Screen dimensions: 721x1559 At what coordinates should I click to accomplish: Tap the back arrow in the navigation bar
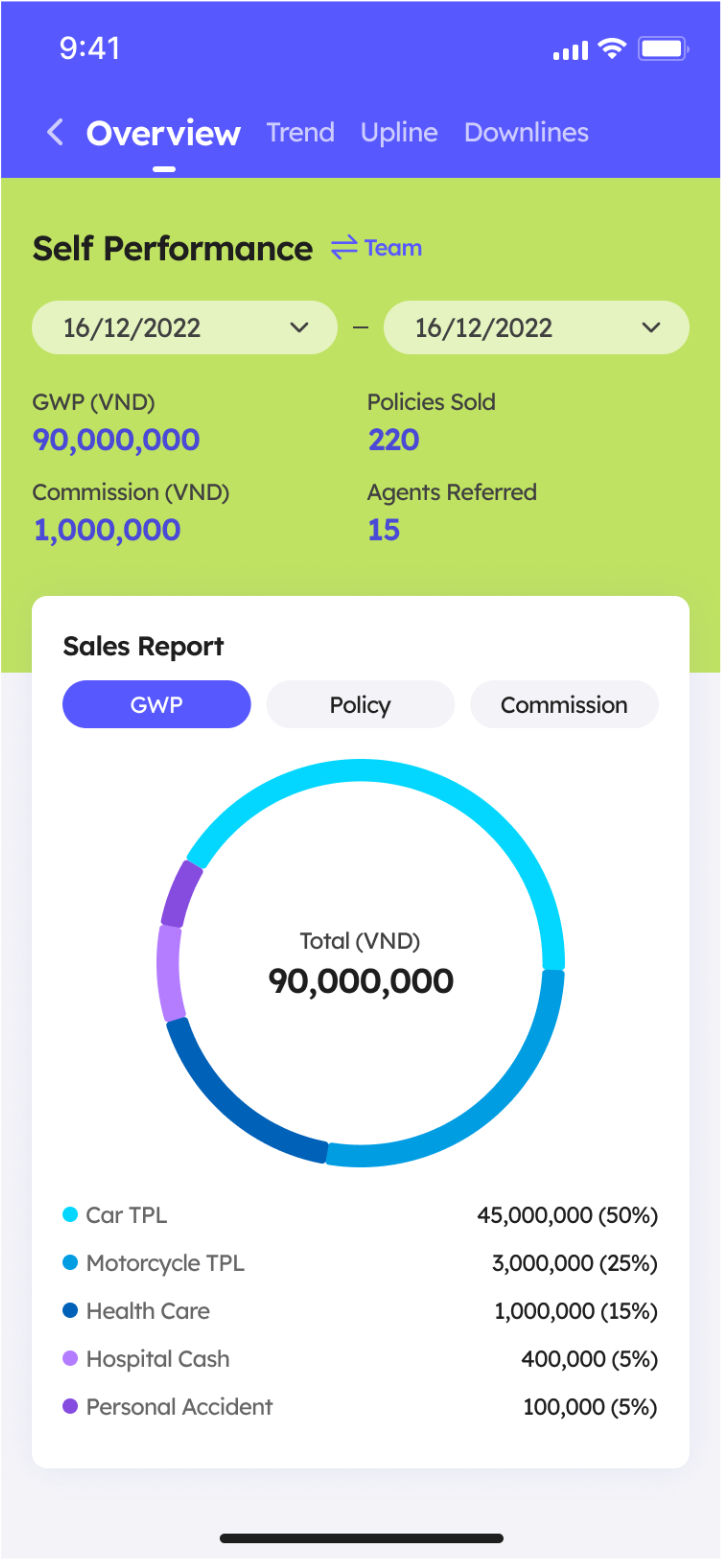pyautogui.click(x=55, y=131)
